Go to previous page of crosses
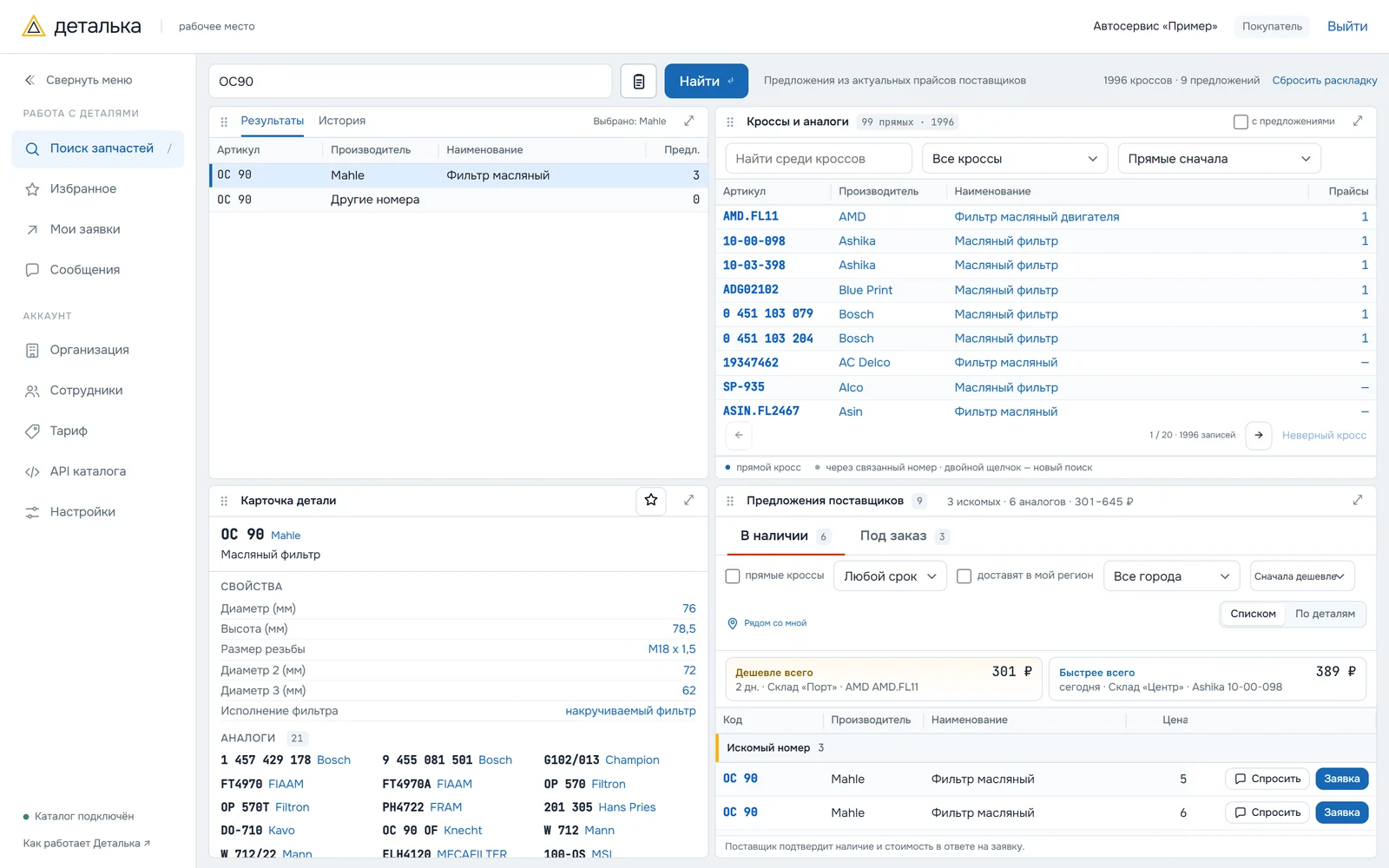The height and width of the screenshot is (868, 1389). click(x=739, y=435)
